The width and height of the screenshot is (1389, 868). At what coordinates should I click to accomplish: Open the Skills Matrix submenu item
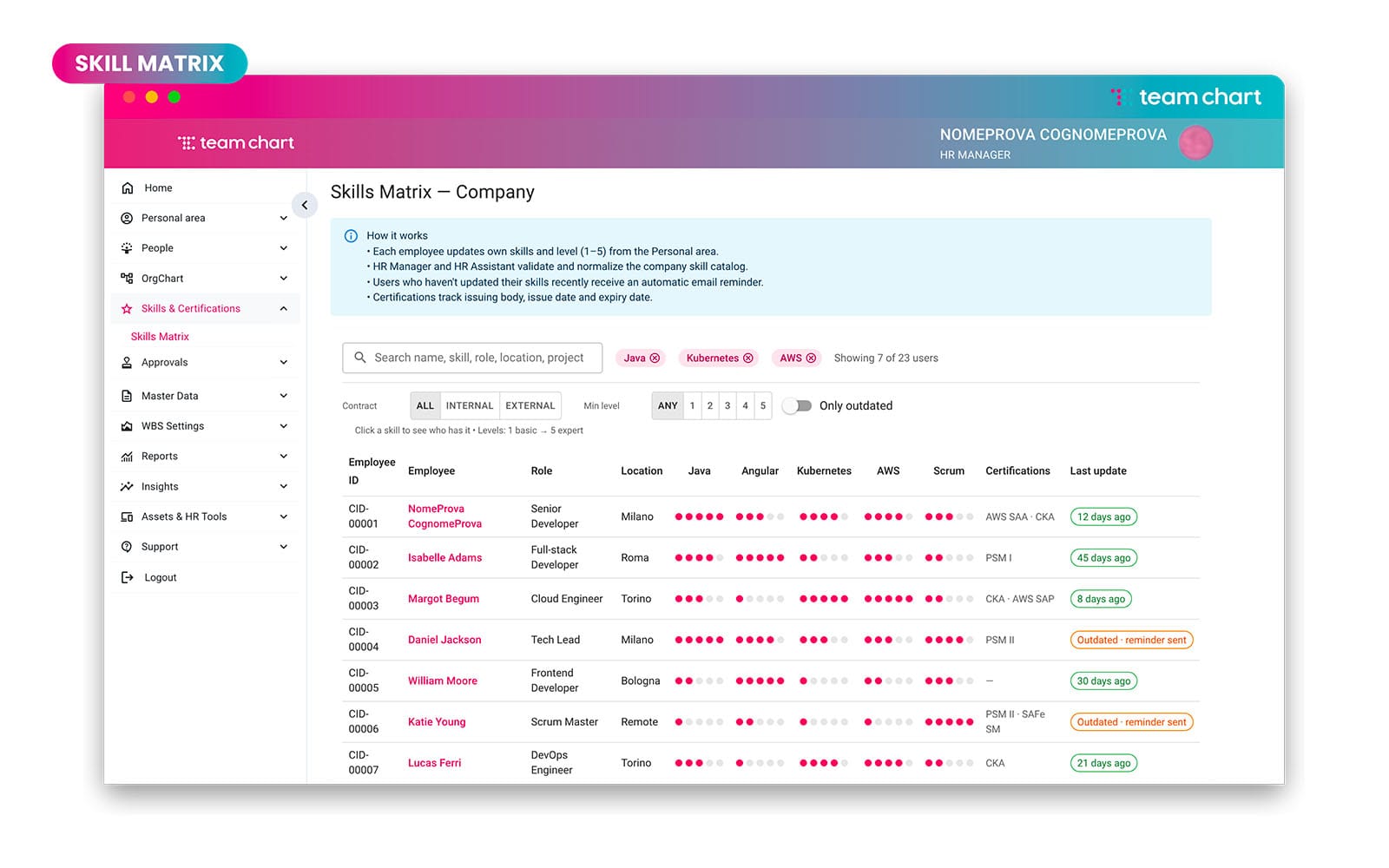pos(160,337)
